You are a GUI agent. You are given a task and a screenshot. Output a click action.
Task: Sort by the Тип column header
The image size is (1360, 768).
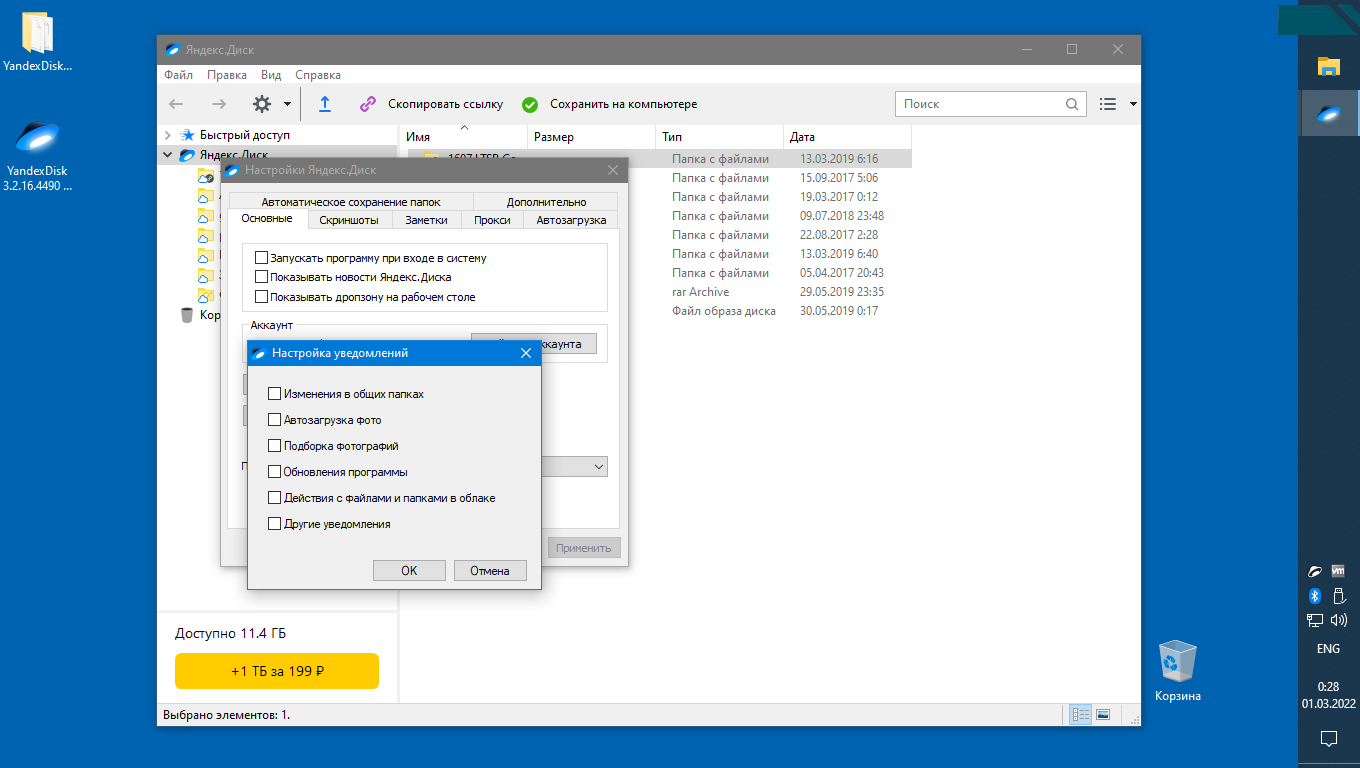[x=720, y=137]
